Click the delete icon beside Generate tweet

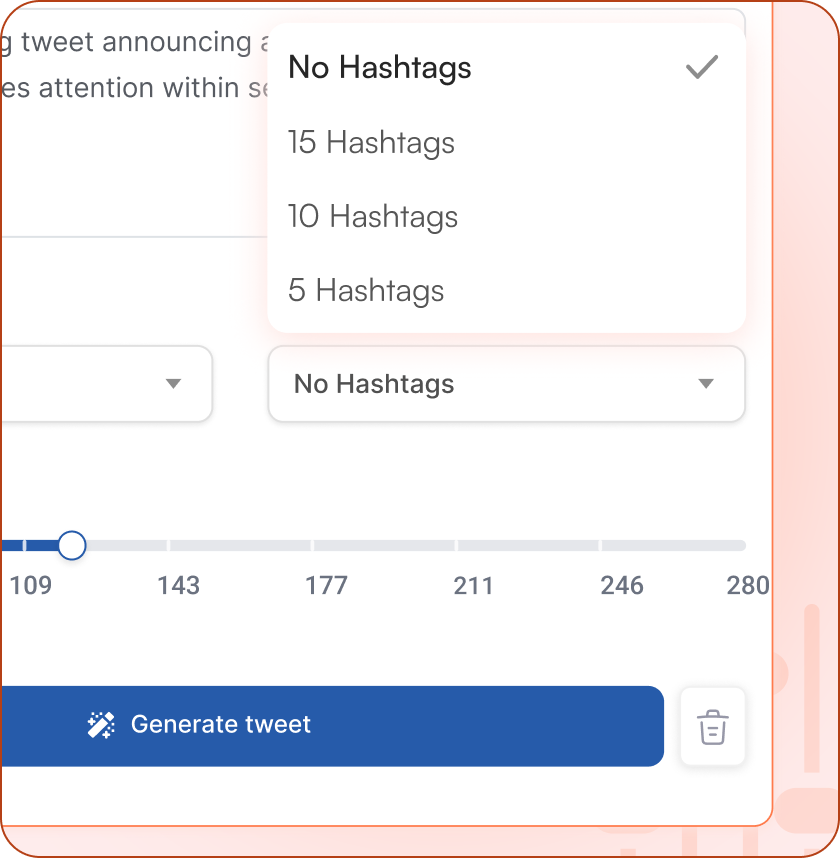tap(712, 727)
